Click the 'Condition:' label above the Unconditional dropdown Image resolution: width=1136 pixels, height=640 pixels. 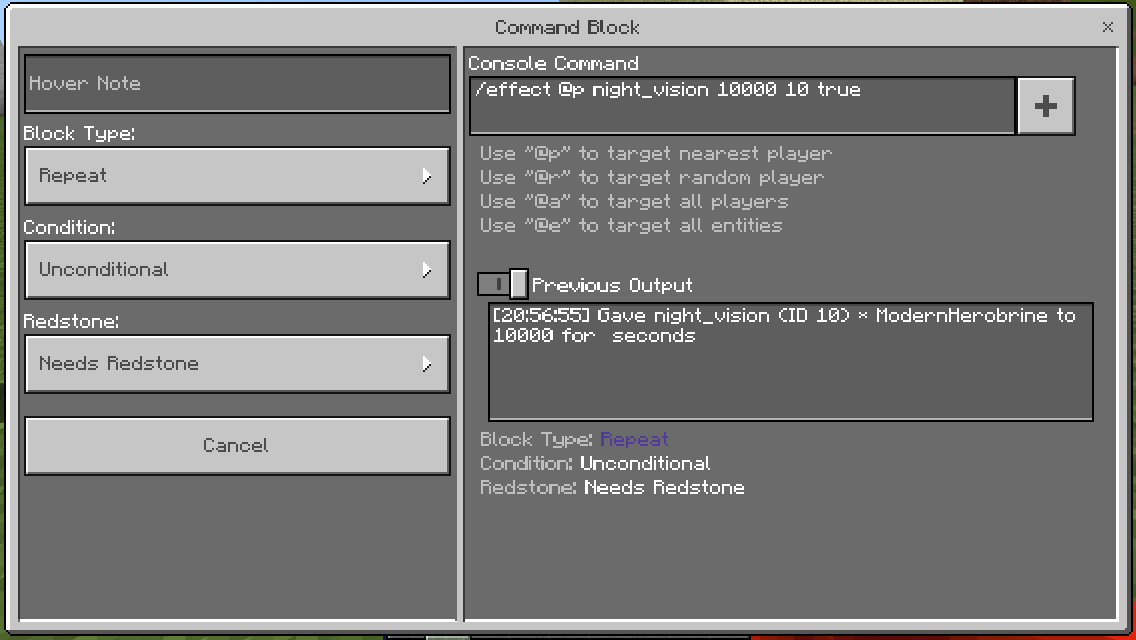coord(69,227)
